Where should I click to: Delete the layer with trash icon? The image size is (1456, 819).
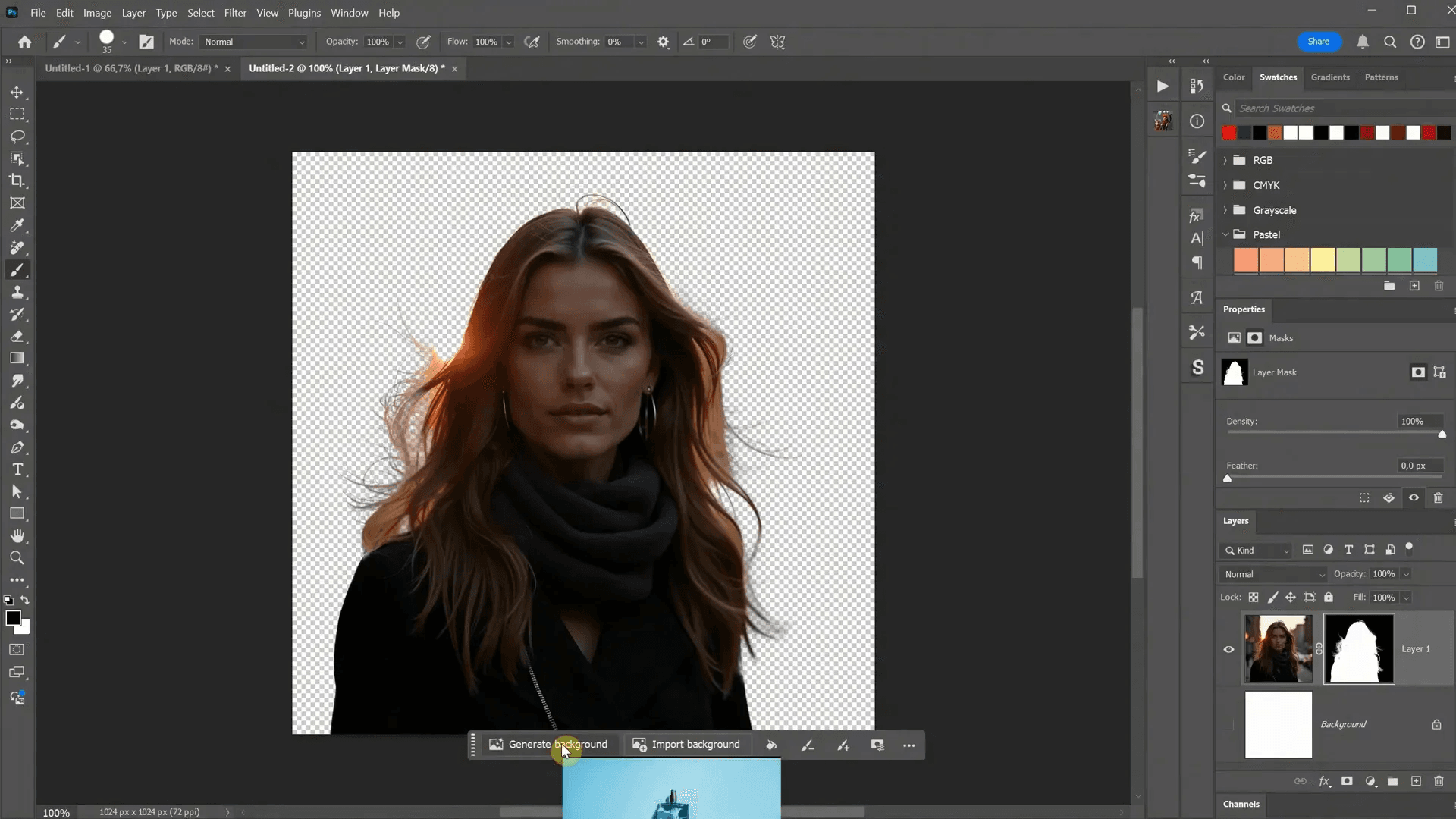[1439, 781]
